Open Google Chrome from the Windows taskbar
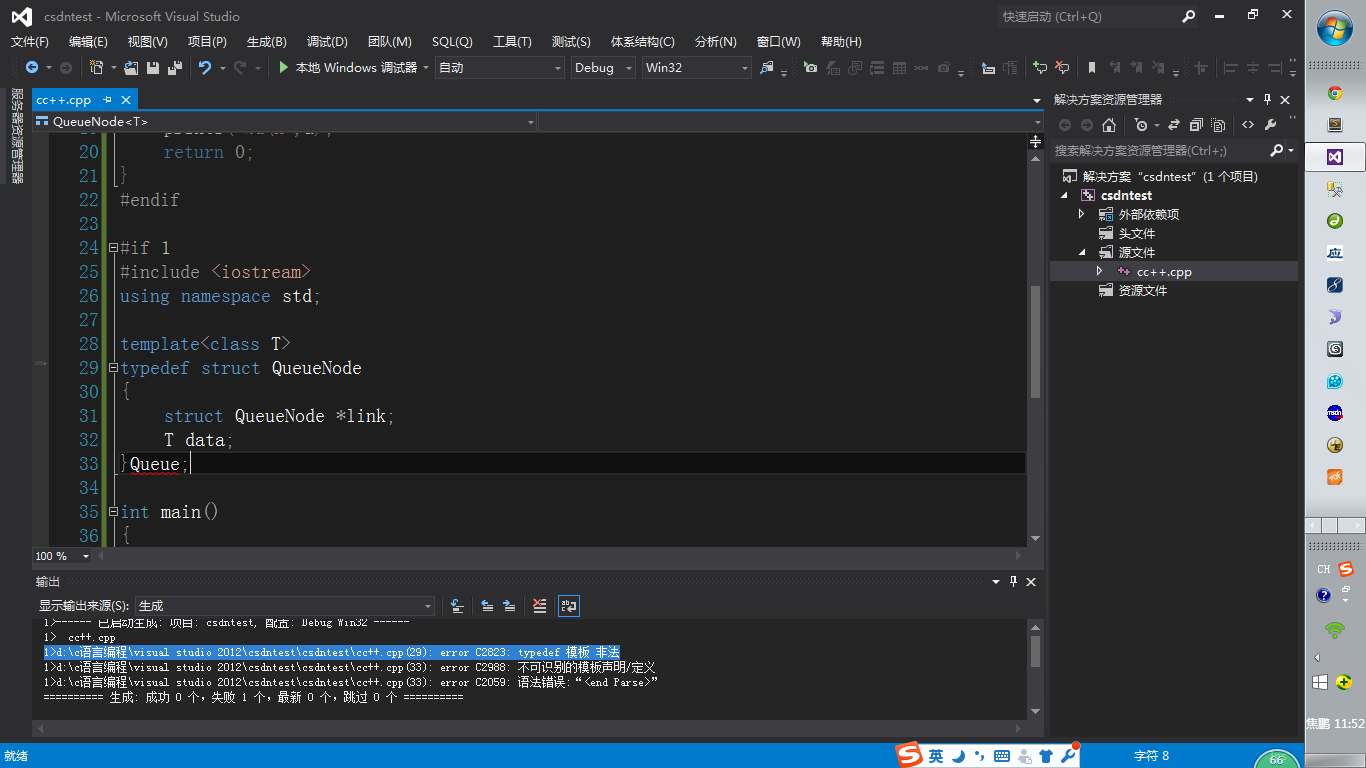The image size is (1366, 768). [1334, 93]
